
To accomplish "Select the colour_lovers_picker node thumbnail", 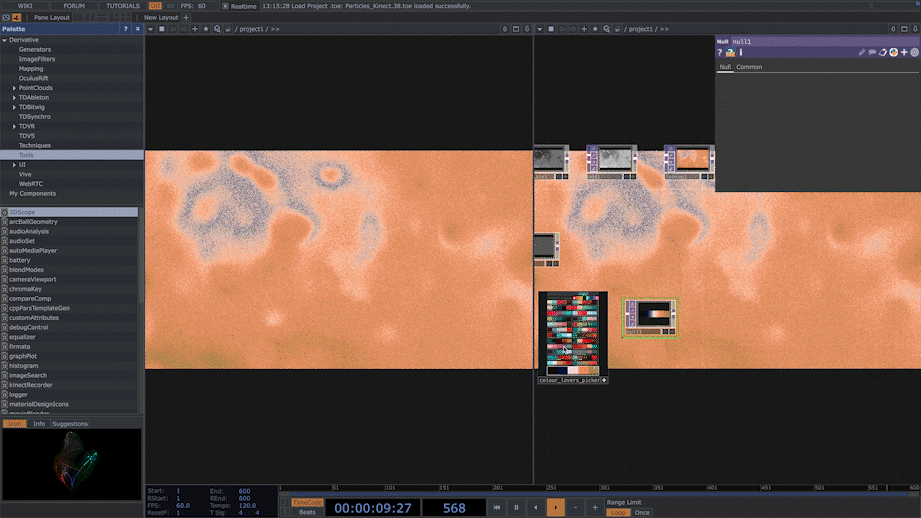I will (572, 334).
